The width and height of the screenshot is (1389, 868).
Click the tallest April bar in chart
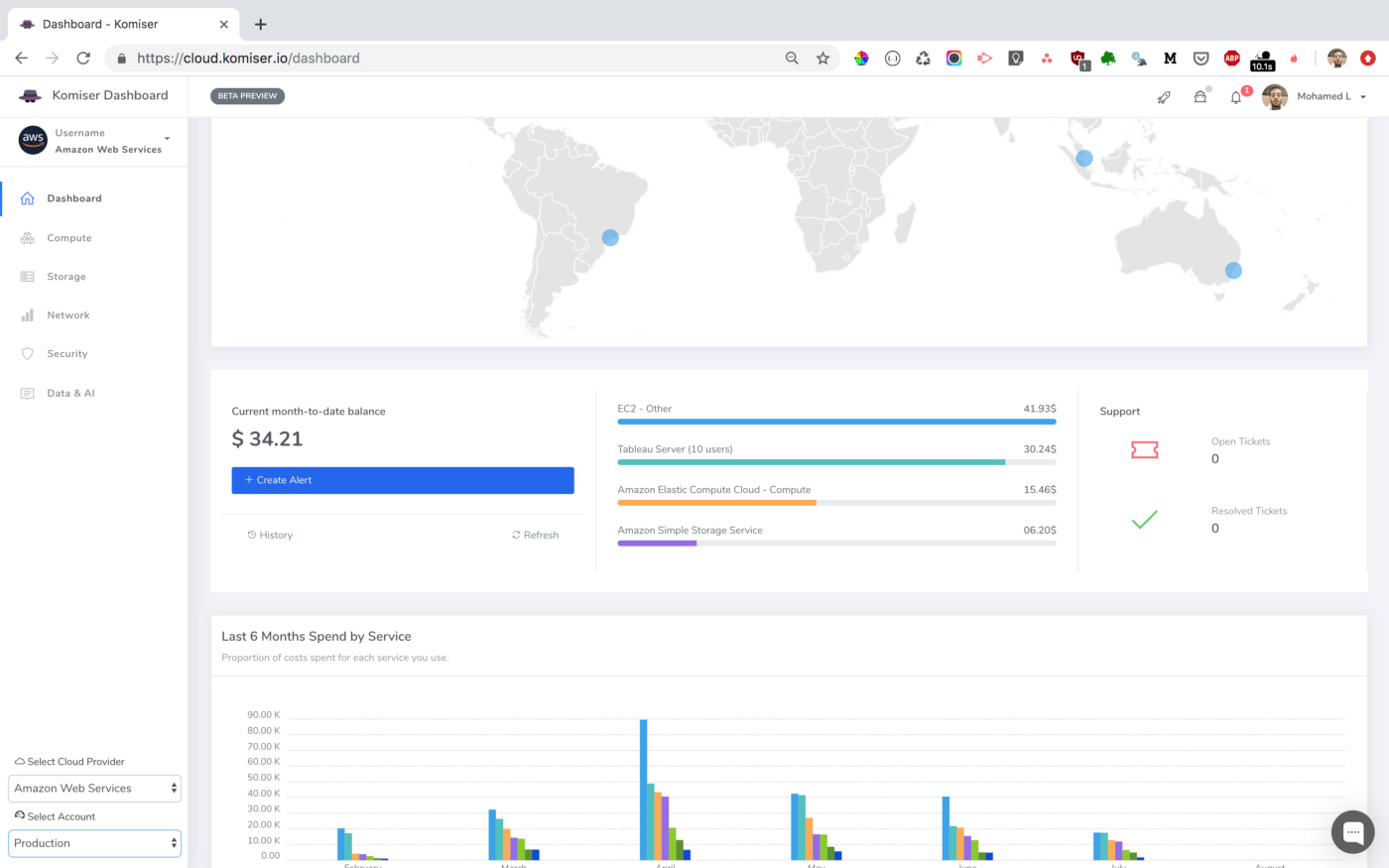(x=643, y=790)
